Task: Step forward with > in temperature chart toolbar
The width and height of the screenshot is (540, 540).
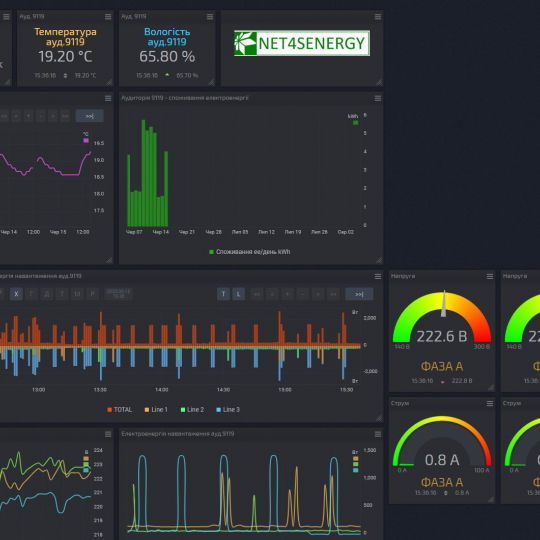Action: click(53, 116)
